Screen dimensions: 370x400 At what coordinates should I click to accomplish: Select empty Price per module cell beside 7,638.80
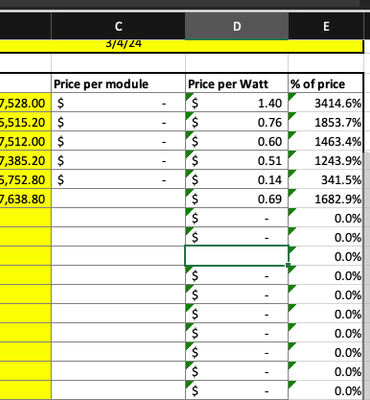(118, 199)
